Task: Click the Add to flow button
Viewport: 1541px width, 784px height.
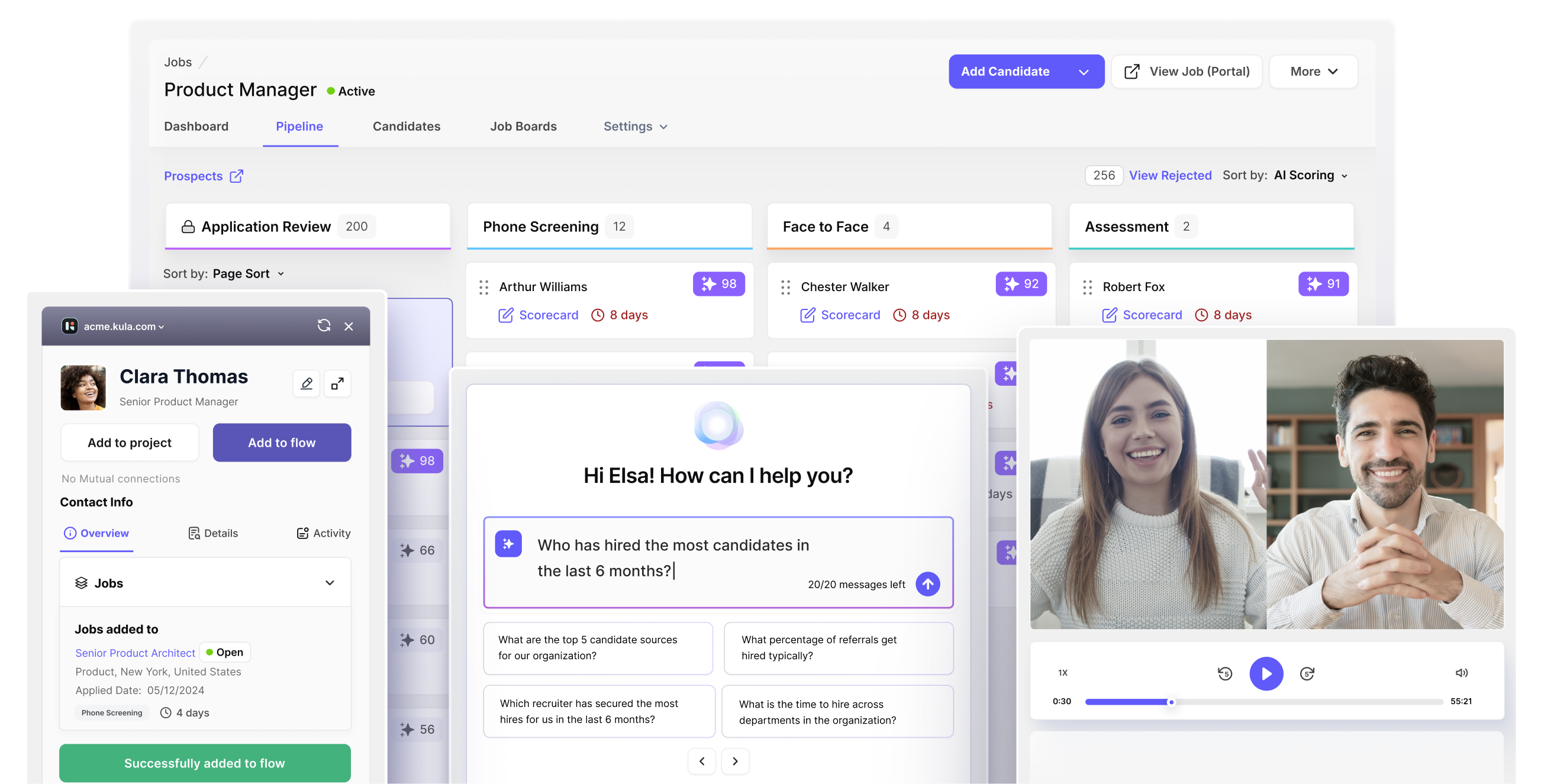Action: [282, 443]
